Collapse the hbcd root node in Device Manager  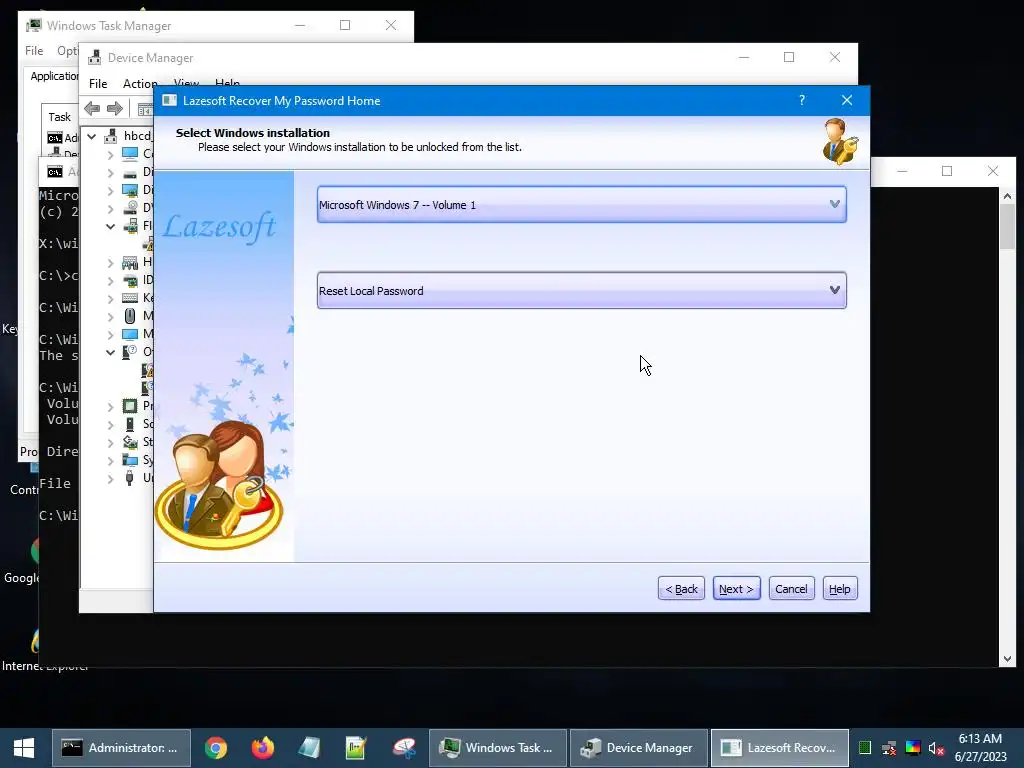(x=92, y=136)
